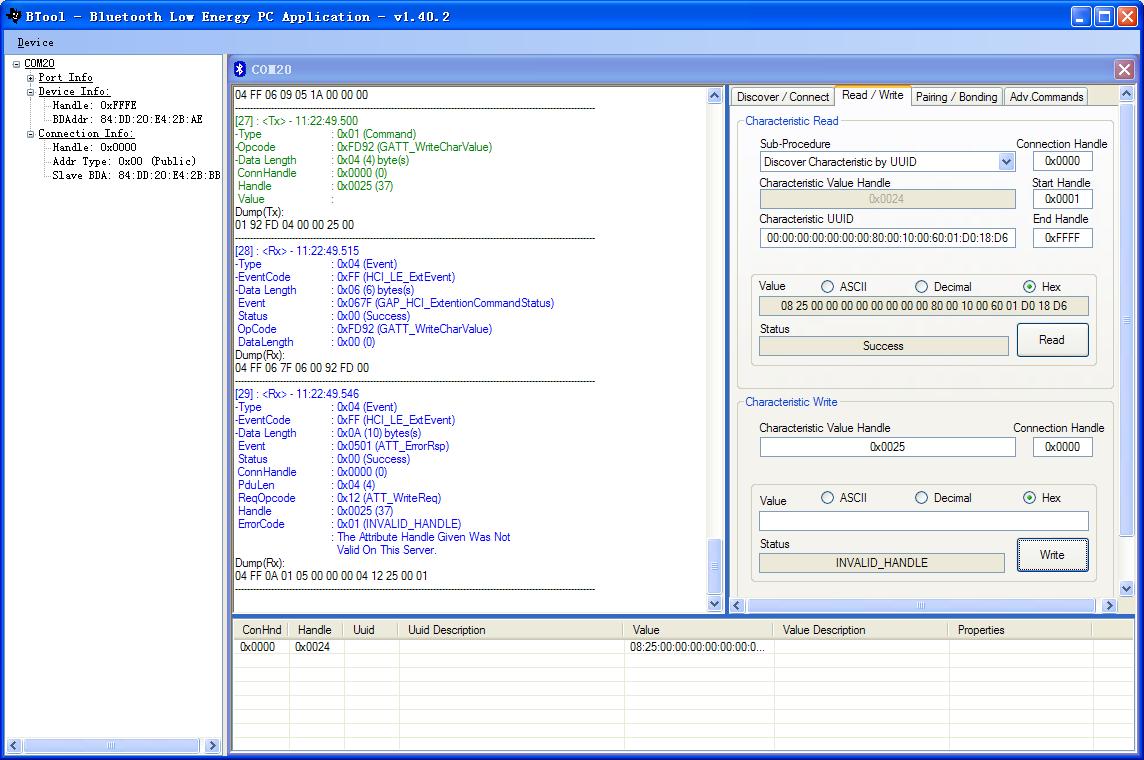Select Hex in Characteristic Read value

click(1029, 287)
